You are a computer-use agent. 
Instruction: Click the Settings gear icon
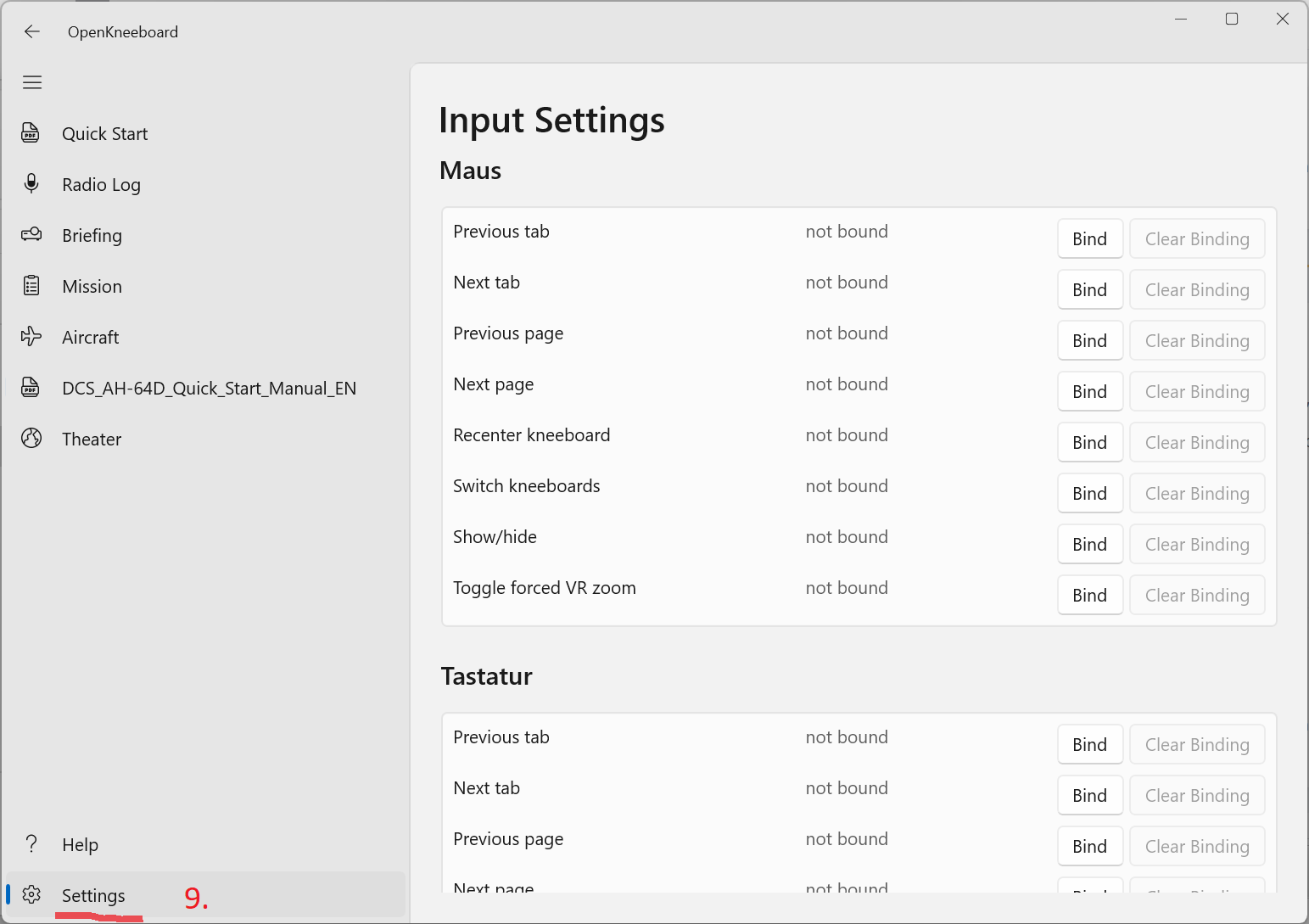tap(31, 895)
